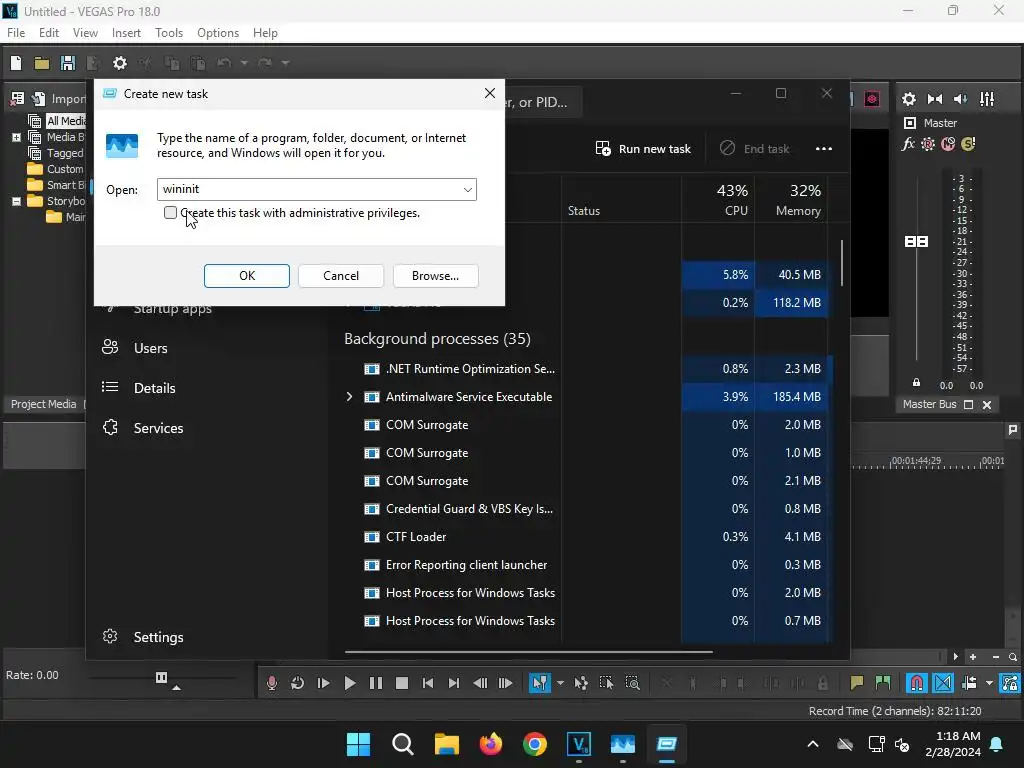The image size is (1024, 768).
Task: Open a project using the folder icon
Action: point(42,63)
